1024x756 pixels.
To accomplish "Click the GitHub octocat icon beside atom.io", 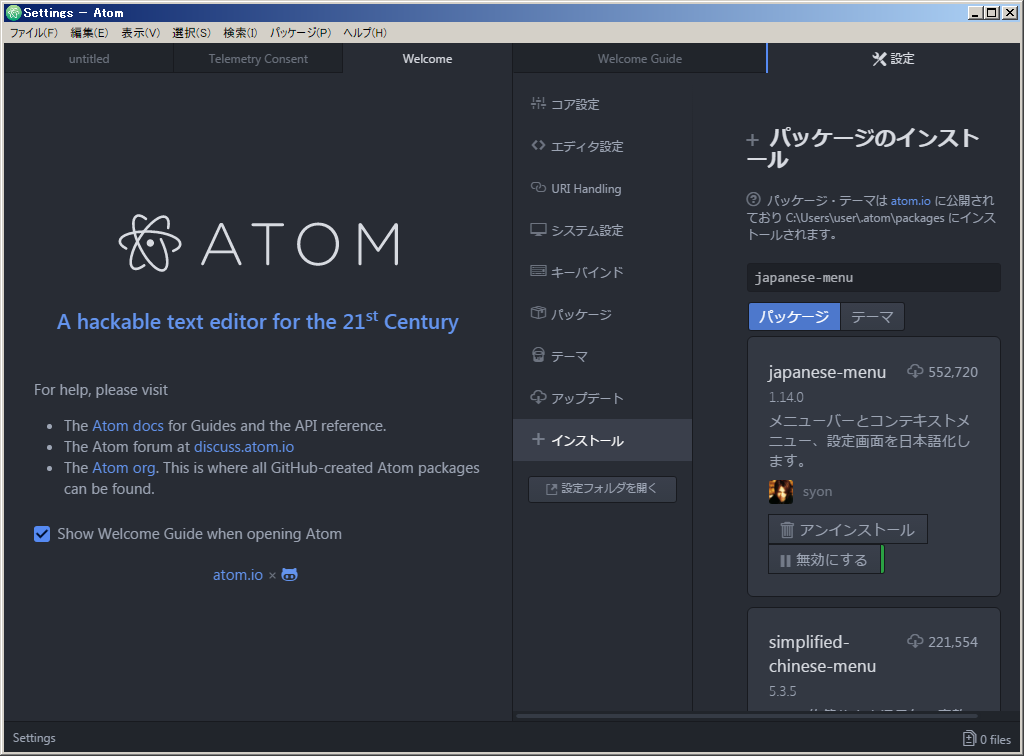I will point(289,575).
